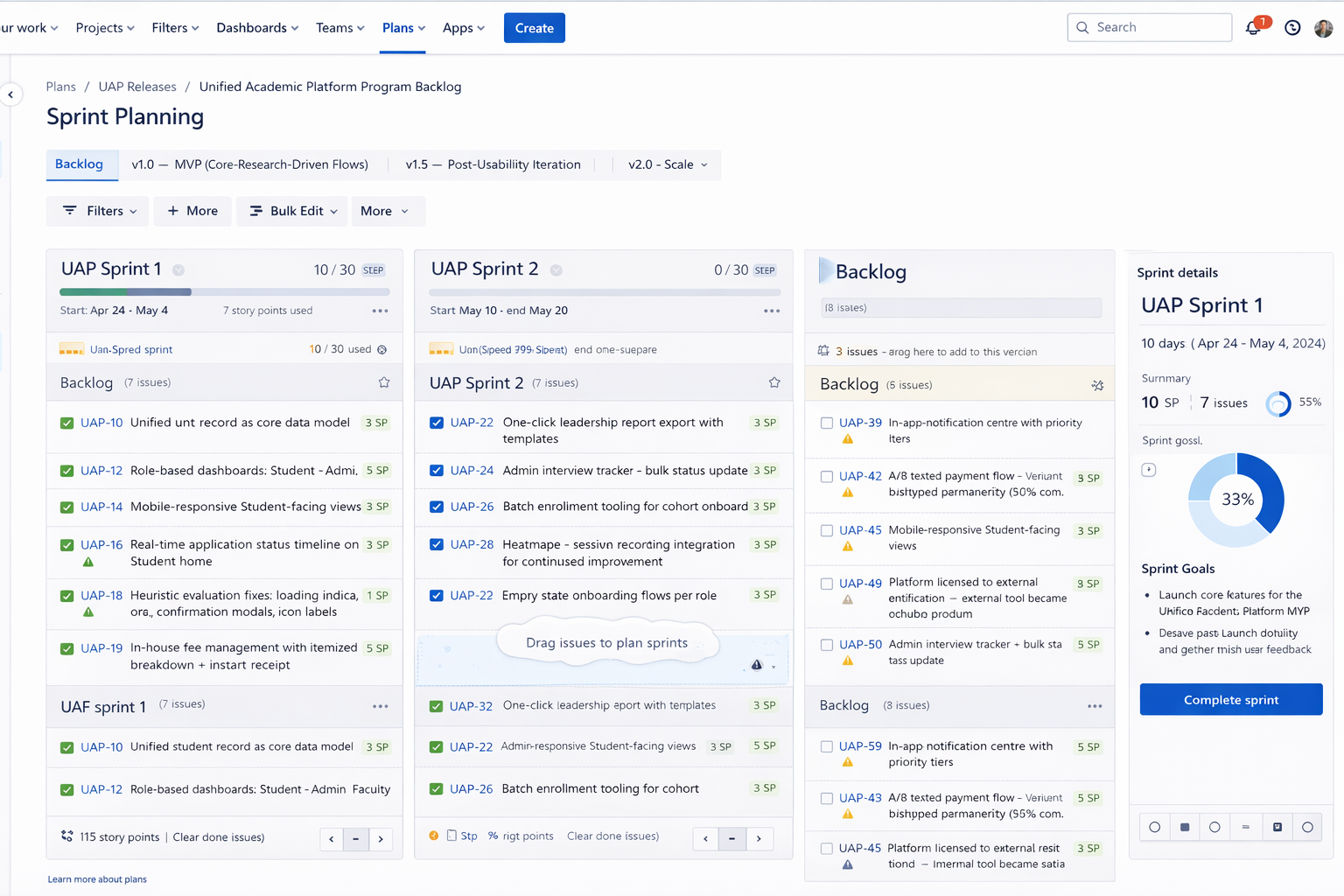
Task: Open the Bulk Edit dropdown
Action: point(292,211)
